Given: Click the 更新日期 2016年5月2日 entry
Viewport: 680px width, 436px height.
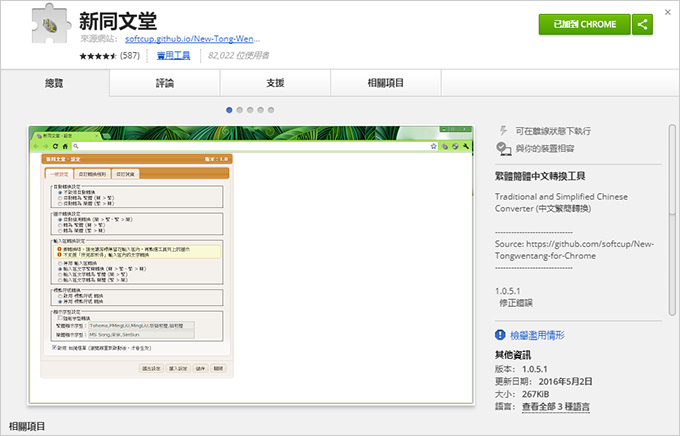Looking at the screenshot, I should (543, 382).
